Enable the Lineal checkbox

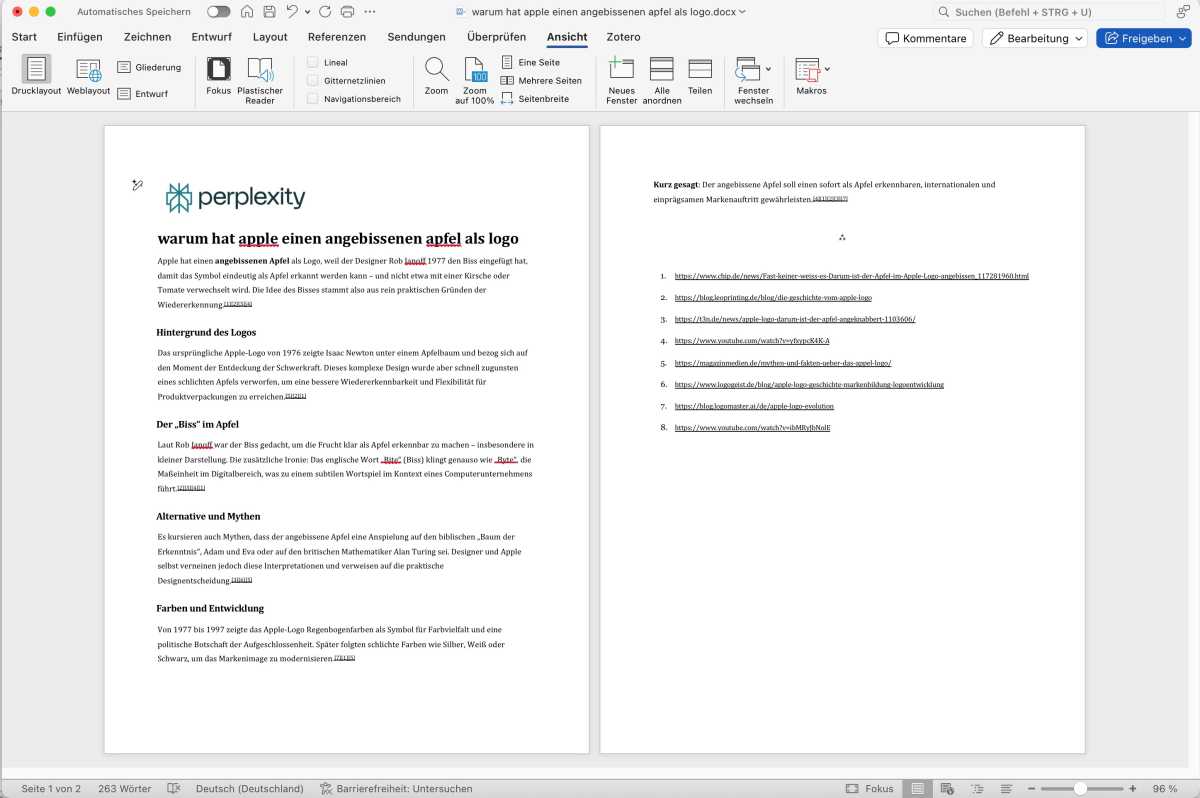(x=313, y=62)
